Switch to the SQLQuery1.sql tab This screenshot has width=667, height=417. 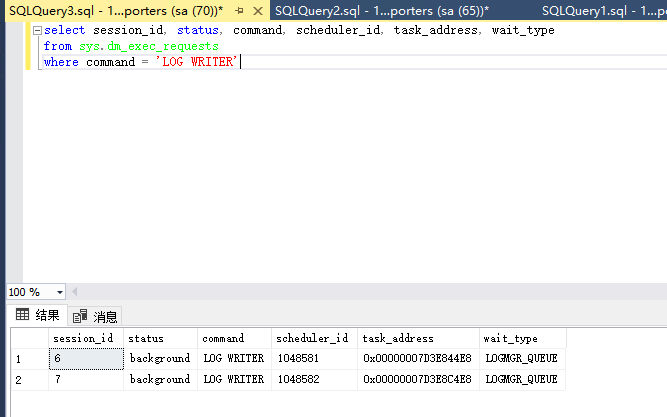click(604, 11)
